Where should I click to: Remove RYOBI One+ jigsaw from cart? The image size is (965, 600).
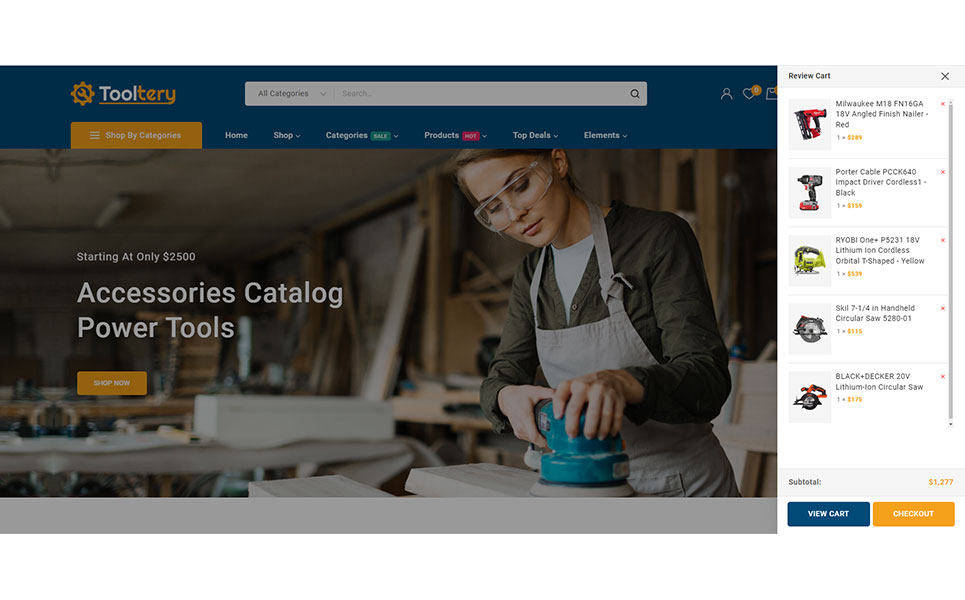point(942,241)
